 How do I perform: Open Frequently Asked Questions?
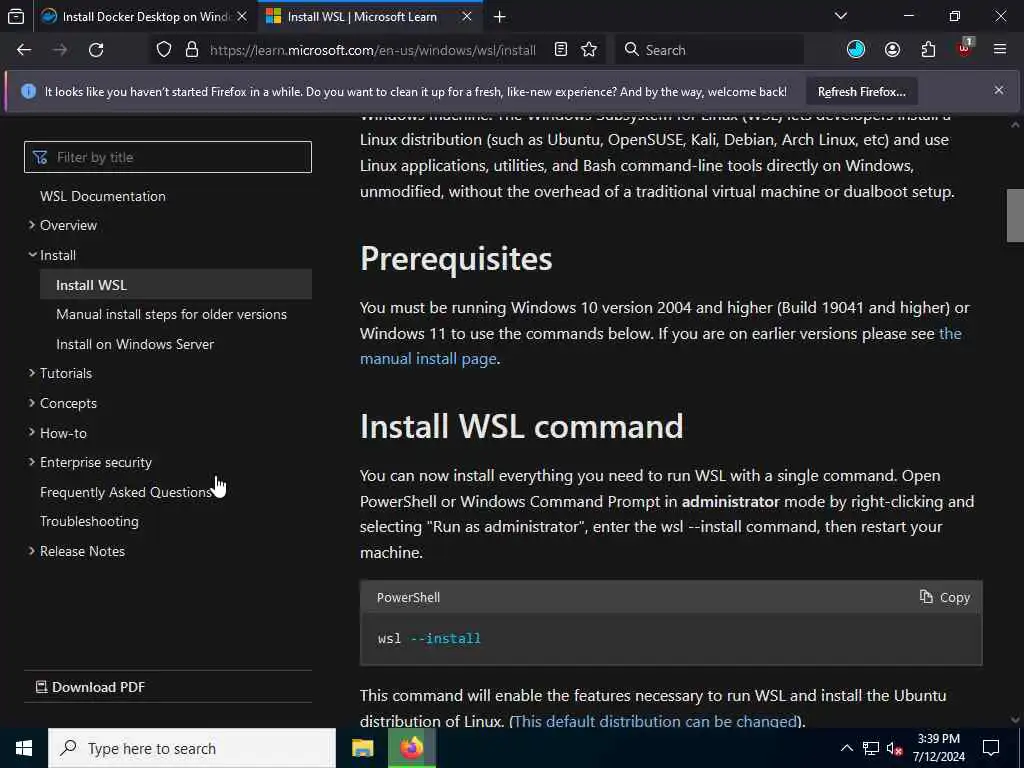point(125,492)
